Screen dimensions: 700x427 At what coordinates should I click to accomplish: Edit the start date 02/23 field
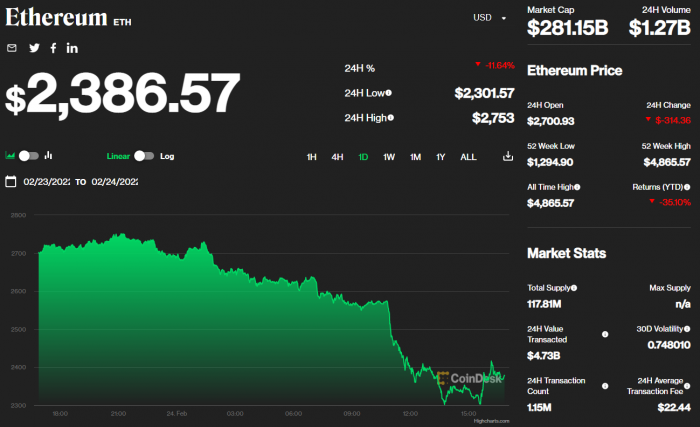click(46, 182)
